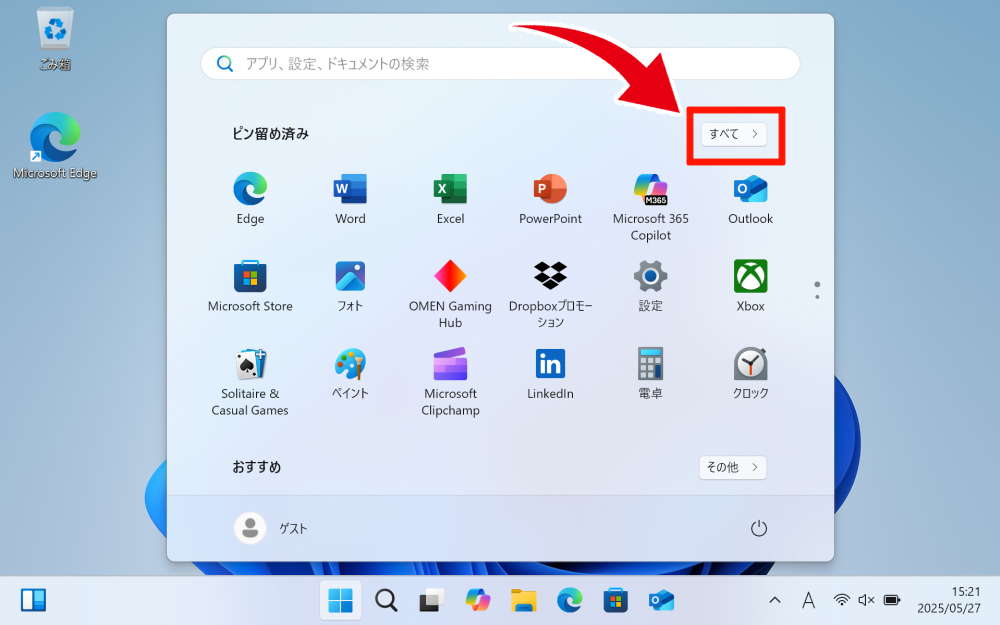This screenshot has height=625, width=1000.
Task: Open Microsoft Store from taskbar
Action: 615,600
